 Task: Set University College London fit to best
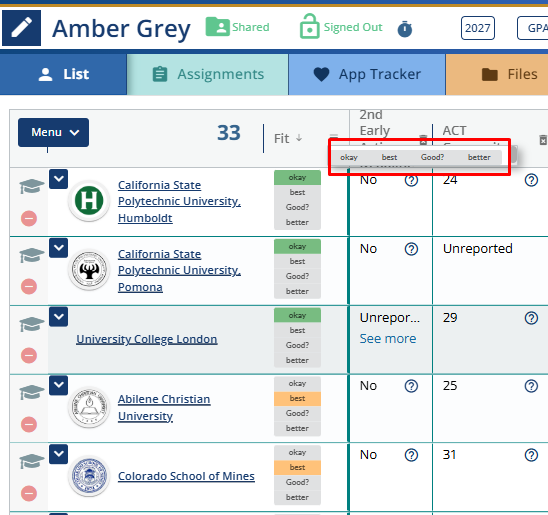(297, 331)
